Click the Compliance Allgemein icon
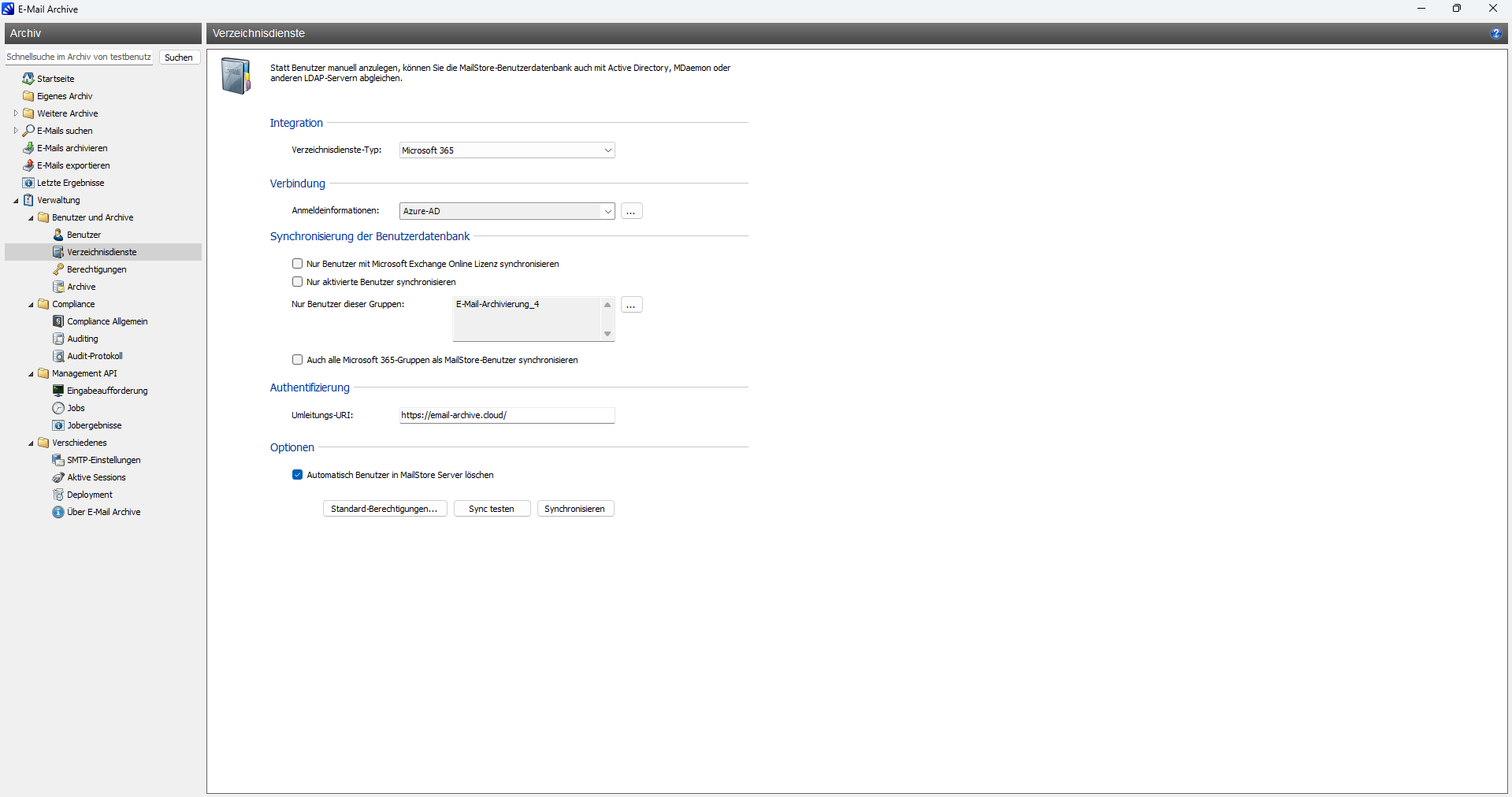Image resolution: width=1512 pixels, height=797 pixels. point(58,321)
